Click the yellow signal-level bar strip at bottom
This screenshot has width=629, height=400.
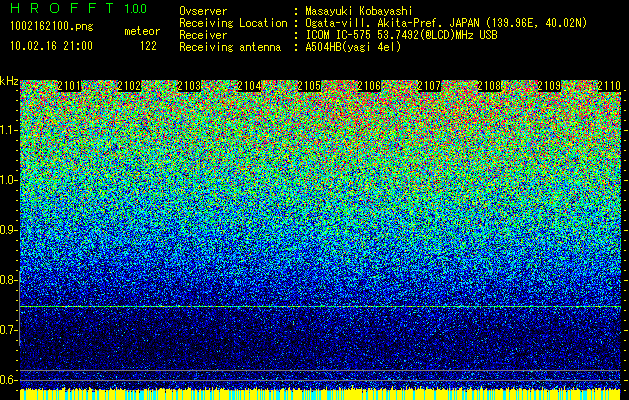320,394
